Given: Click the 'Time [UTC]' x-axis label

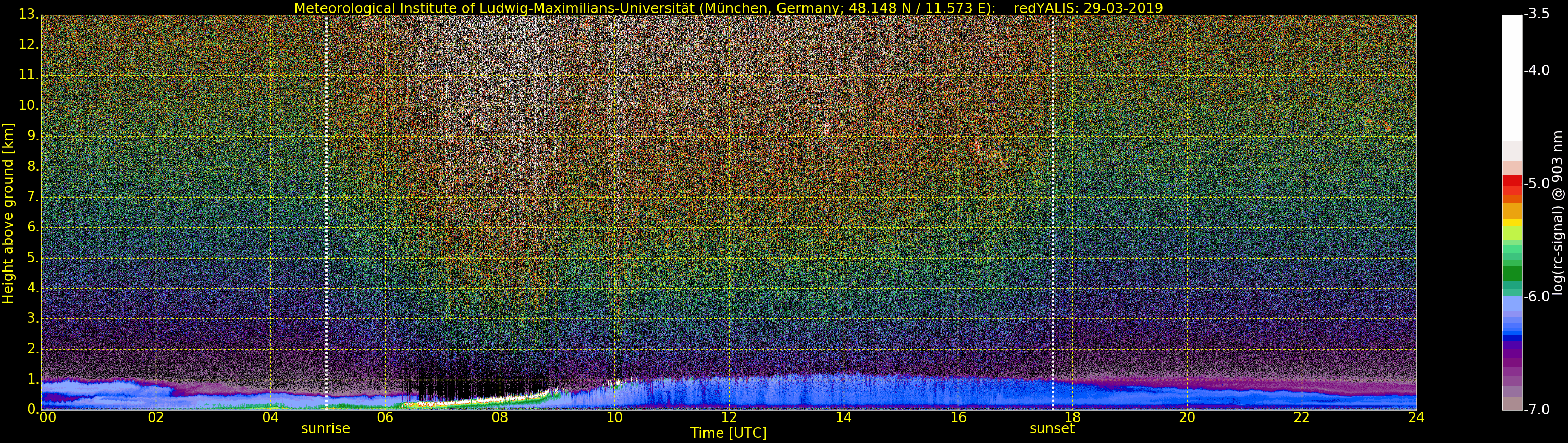Looking at the screenshot, I should (728, 433).
